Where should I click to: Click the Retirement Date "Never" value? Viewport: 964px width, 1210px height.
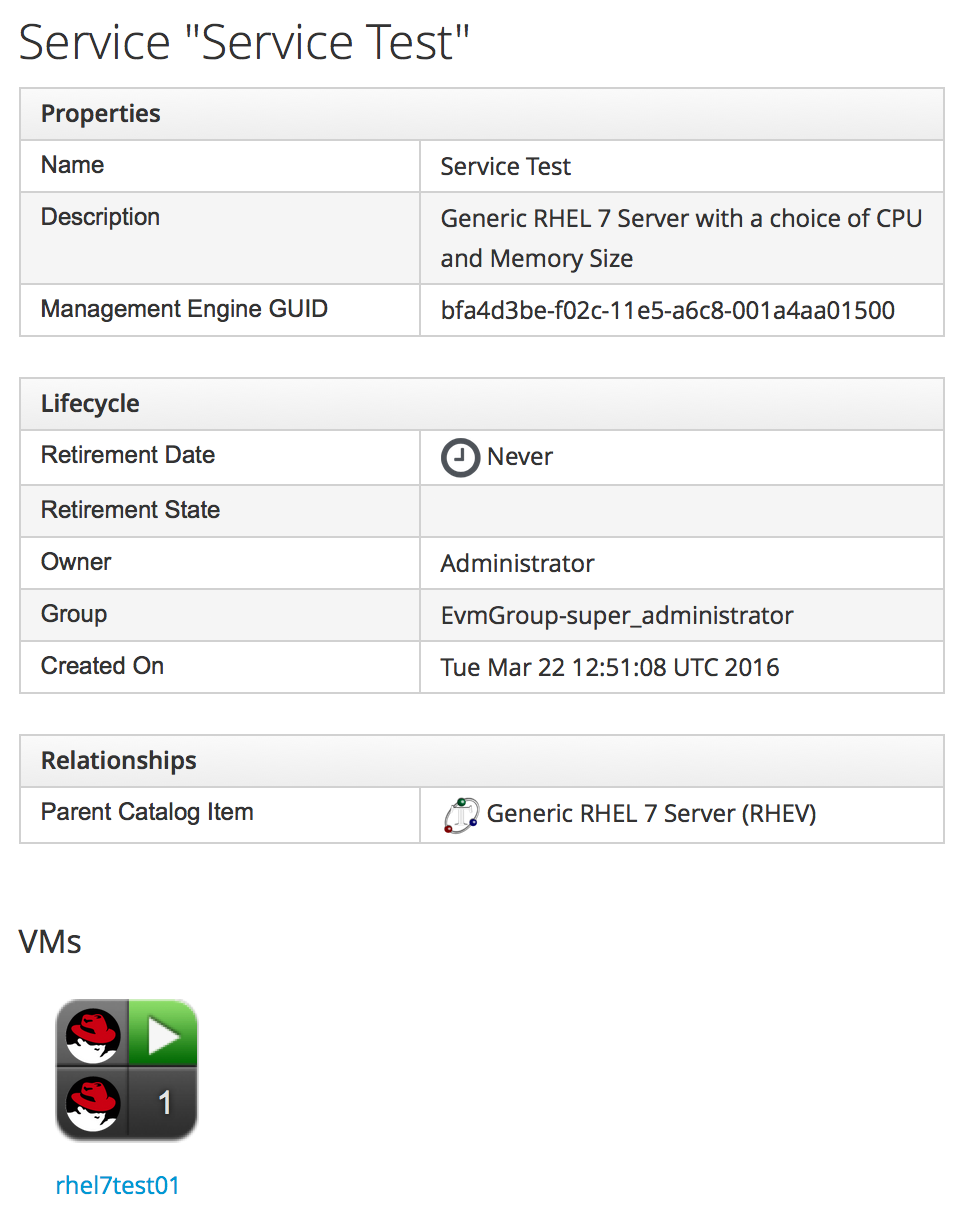click(x=519, y=458)
